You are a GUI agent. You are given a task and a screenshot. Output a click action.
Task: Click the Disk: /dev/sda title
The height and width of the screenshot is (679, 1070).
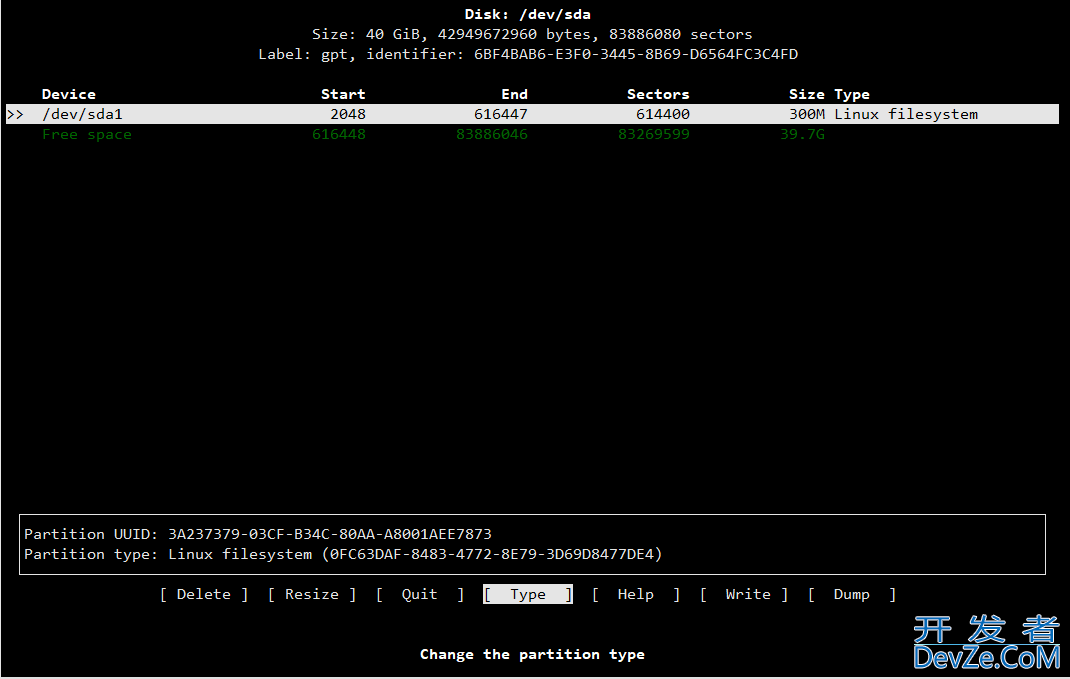coord(527,14)
